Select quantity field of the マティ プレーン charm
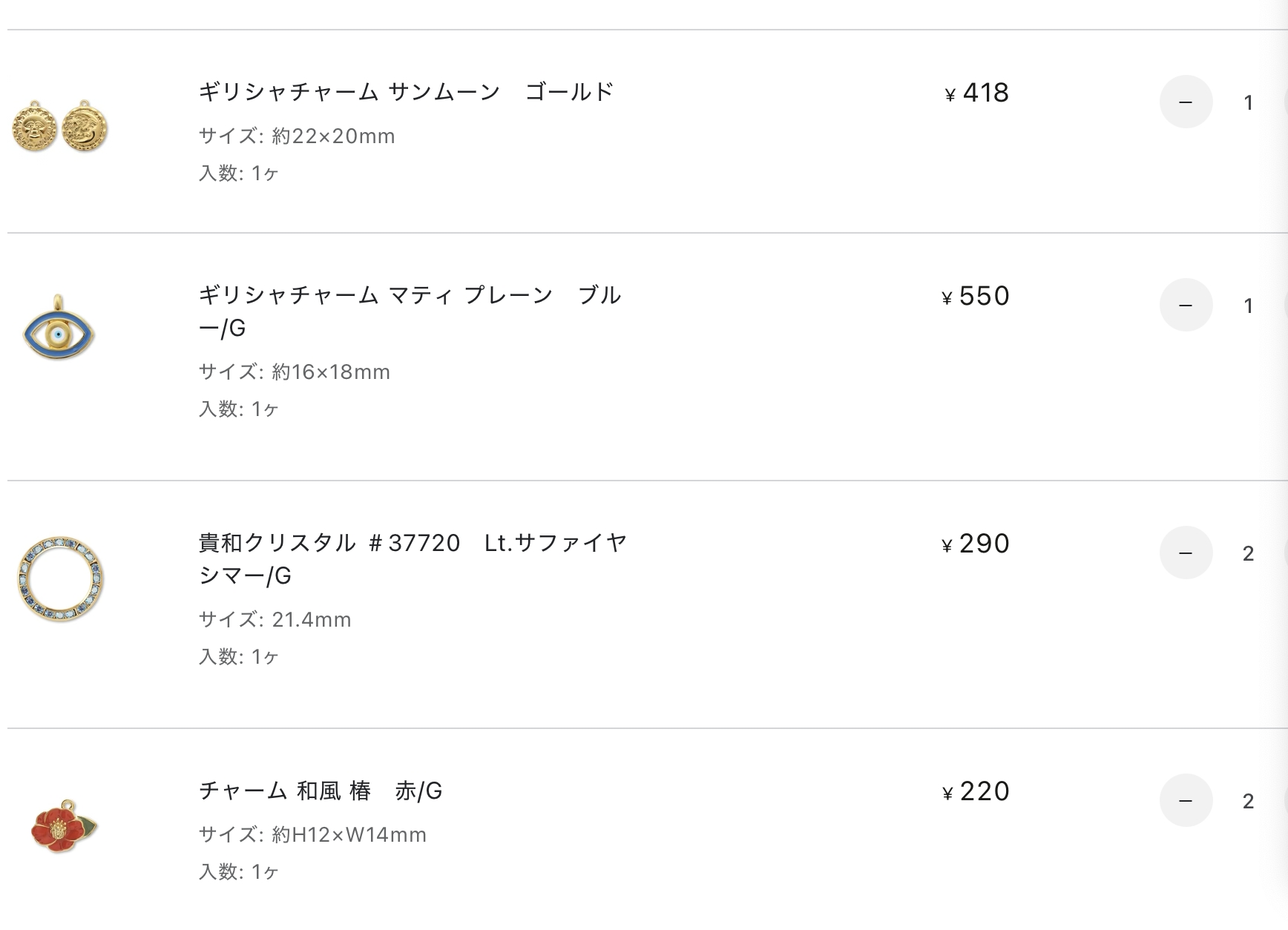This screenshot has width=1288, height=930. coord(1249,306)
